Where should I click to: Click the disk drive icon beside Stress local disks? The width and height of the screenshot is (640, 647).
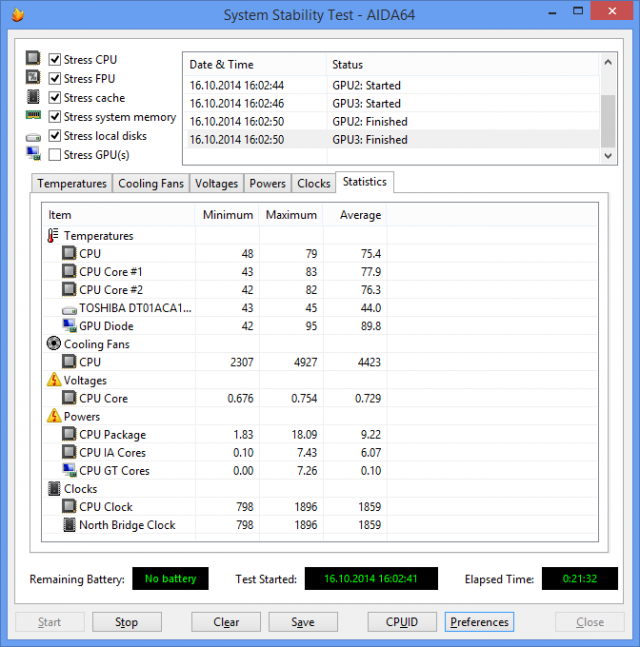pyautogui.click(x=33, y=137)
